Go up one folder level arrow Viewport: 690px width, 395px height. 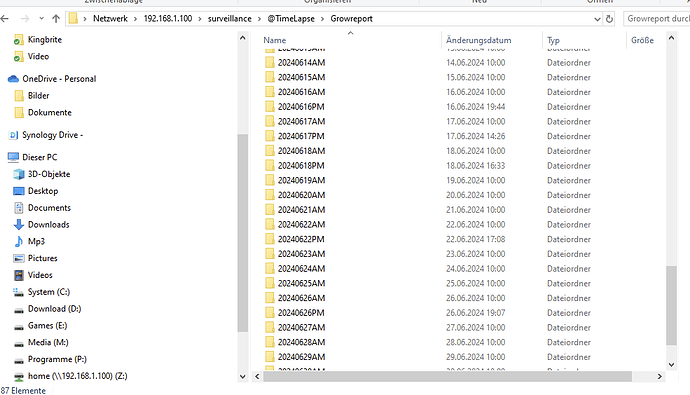coord(56,18)
